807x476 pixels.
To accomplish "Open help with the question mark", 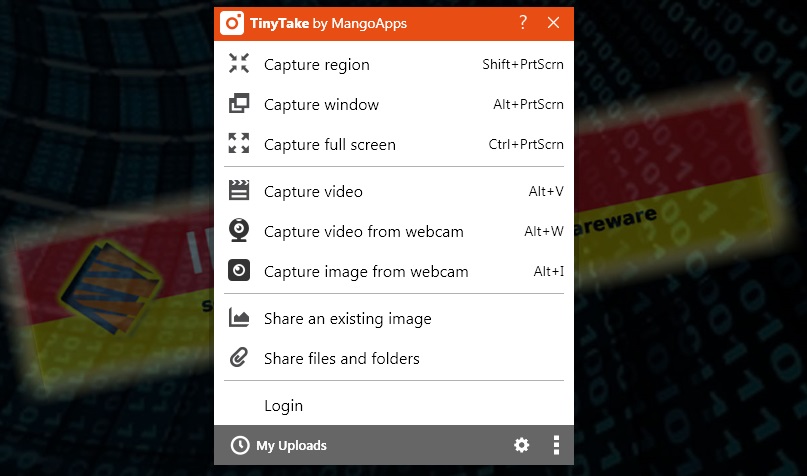I will 523,22.
